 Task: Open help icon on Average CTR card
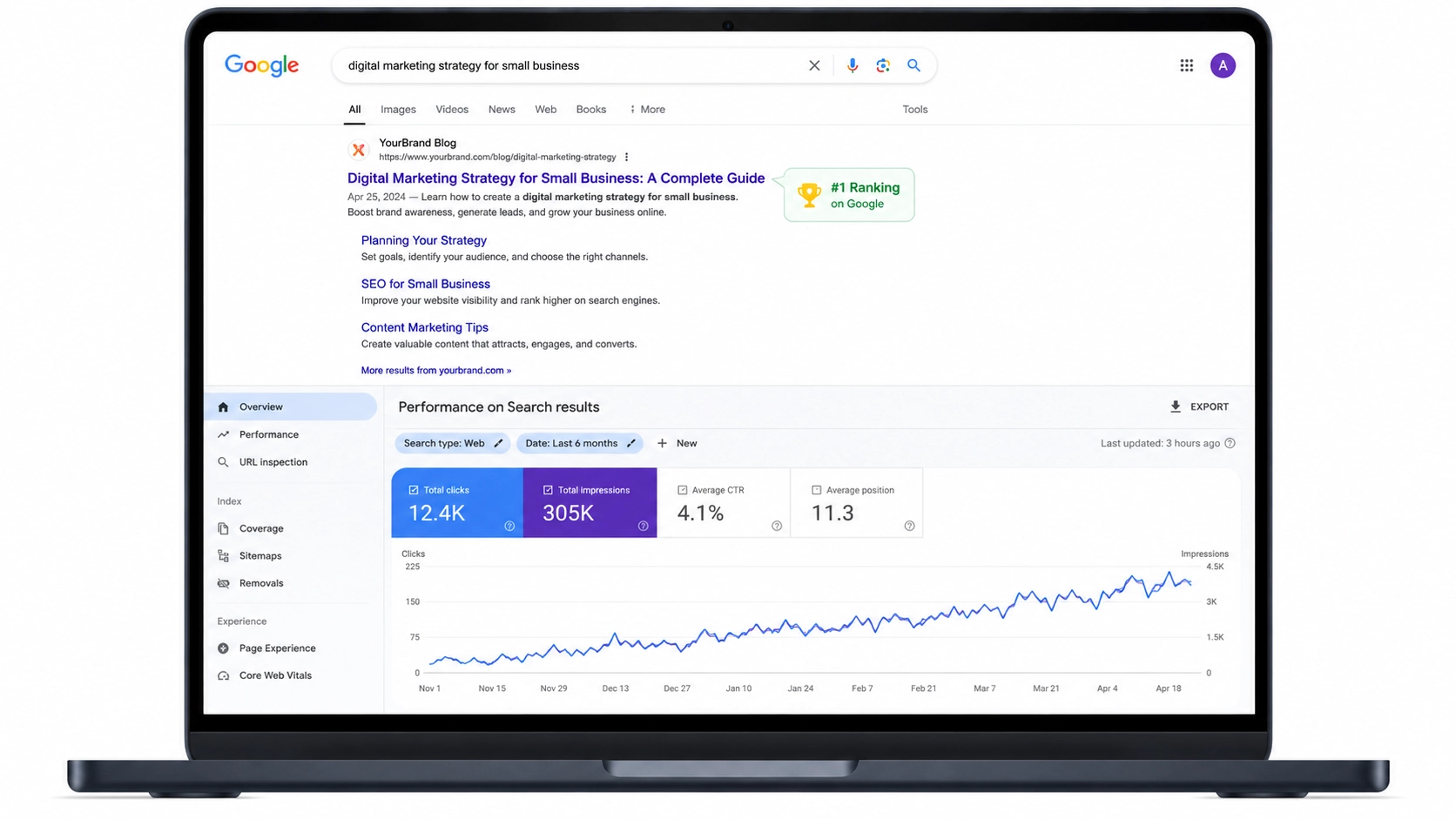coord(777,526)
